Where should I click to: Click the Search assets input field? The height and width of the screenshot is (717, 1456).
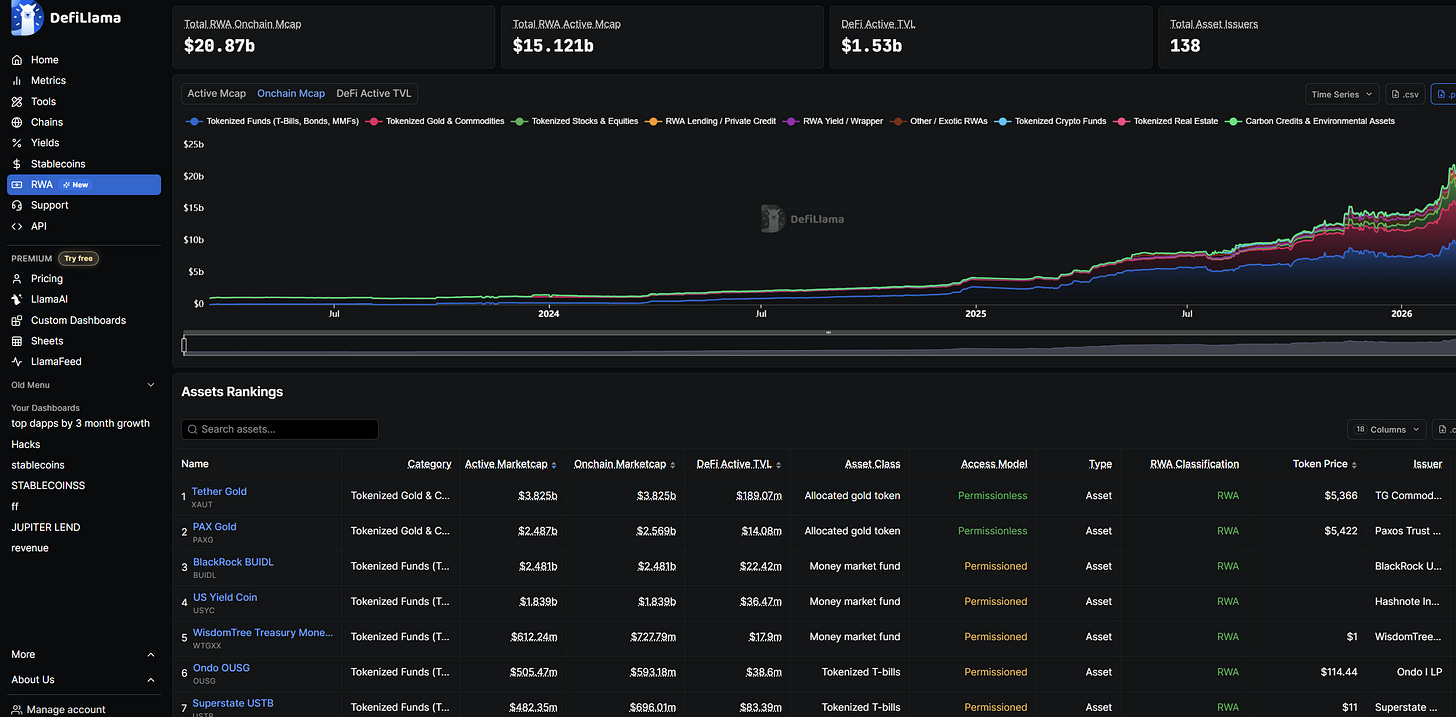280,430
